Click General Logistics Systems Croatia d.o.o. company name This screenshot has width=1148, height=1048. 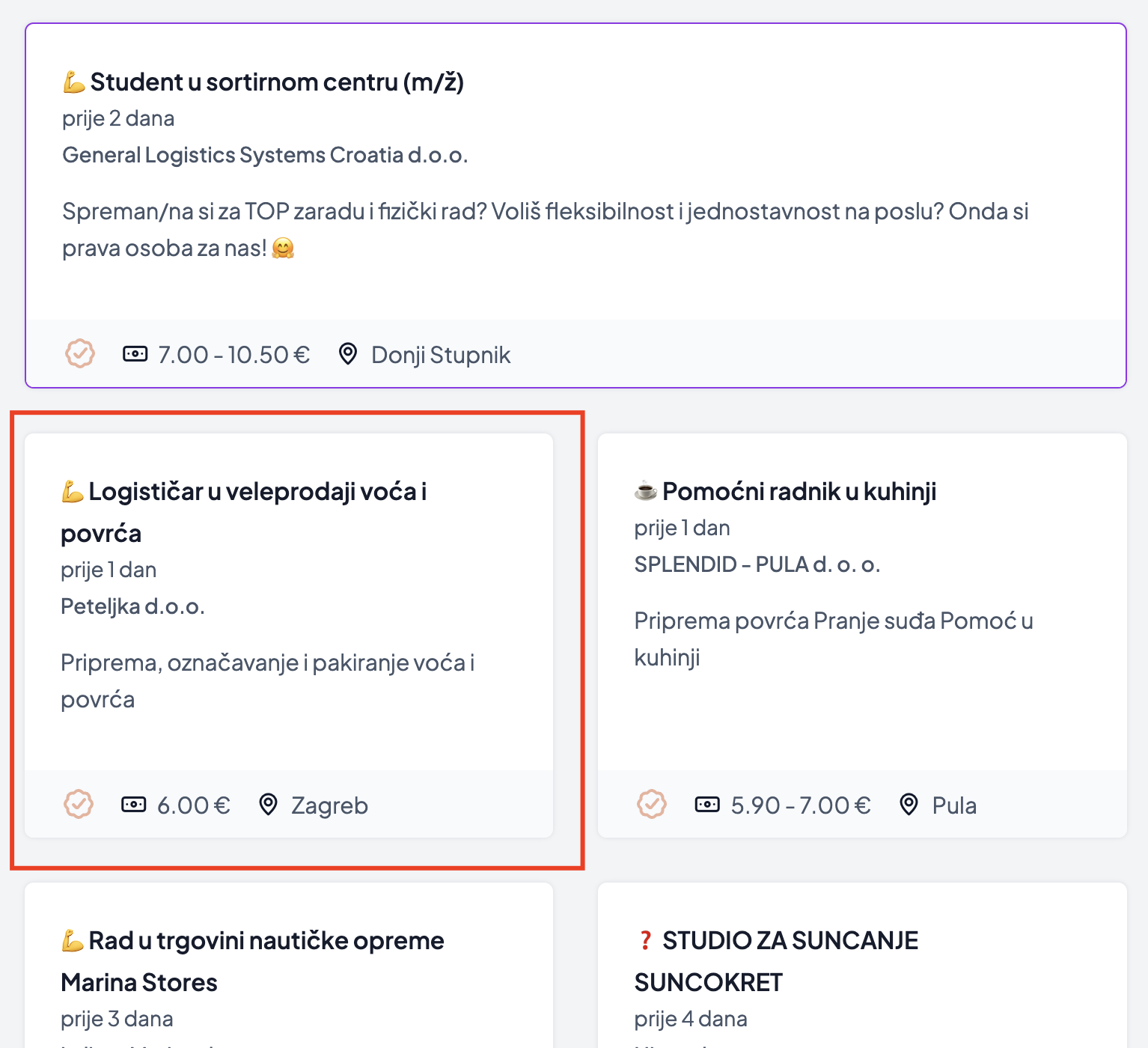[x=265, y=155]
